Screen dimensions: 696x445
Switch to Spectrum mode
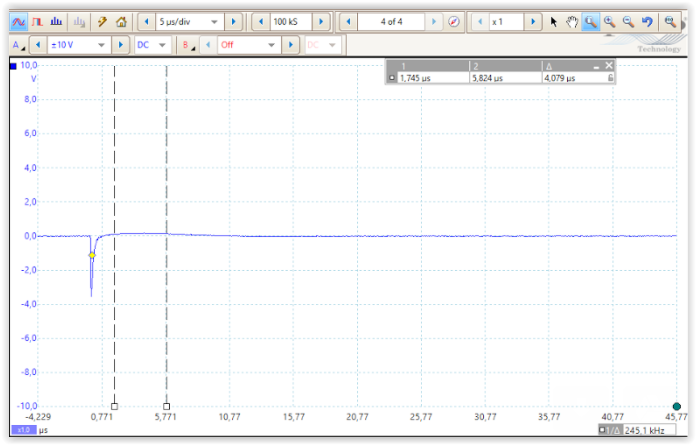(56, 21)
